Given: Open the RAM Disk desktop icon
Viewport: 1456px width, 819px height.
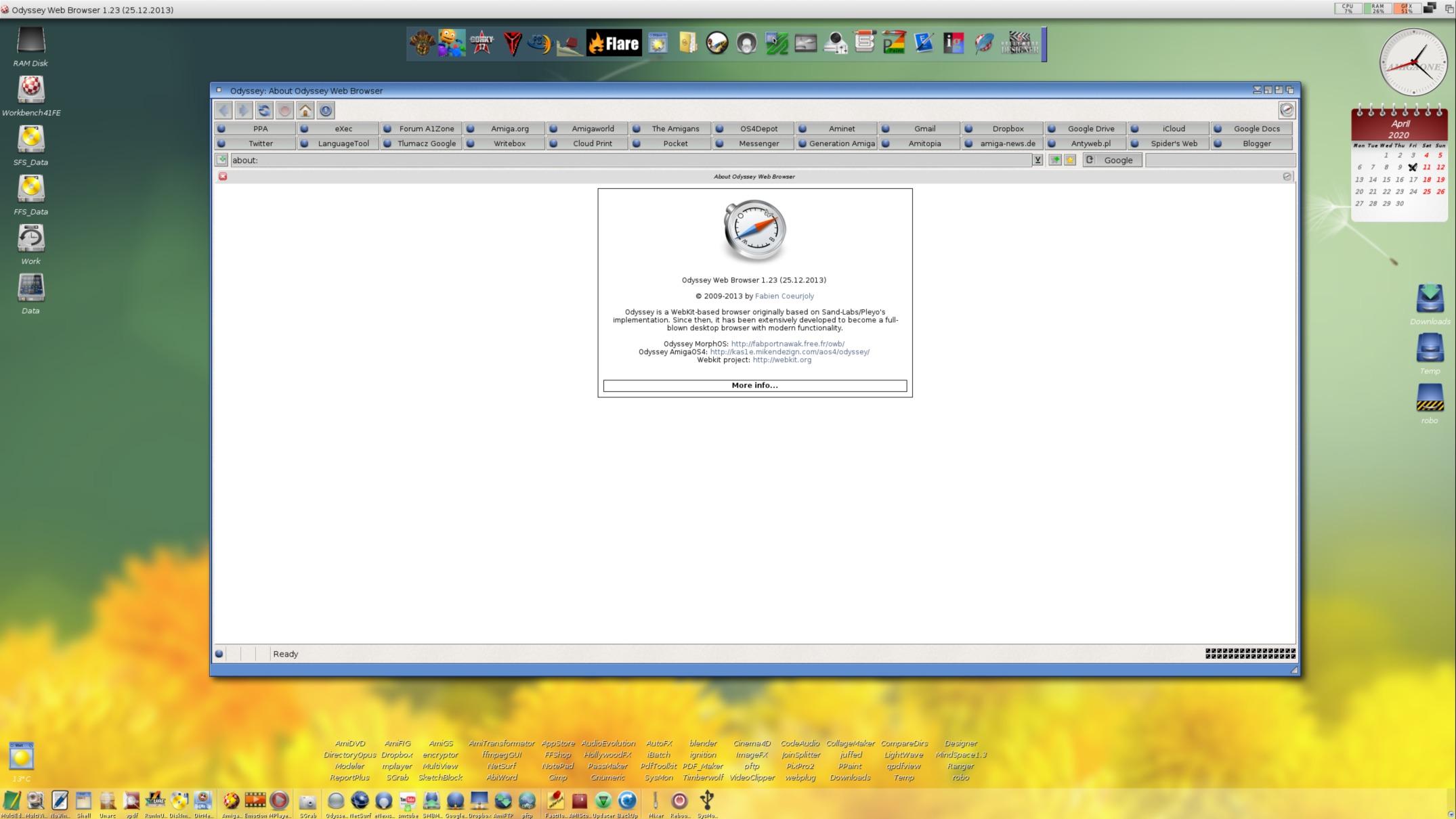Looking at the screenshot, I should [x=30, y=41].
